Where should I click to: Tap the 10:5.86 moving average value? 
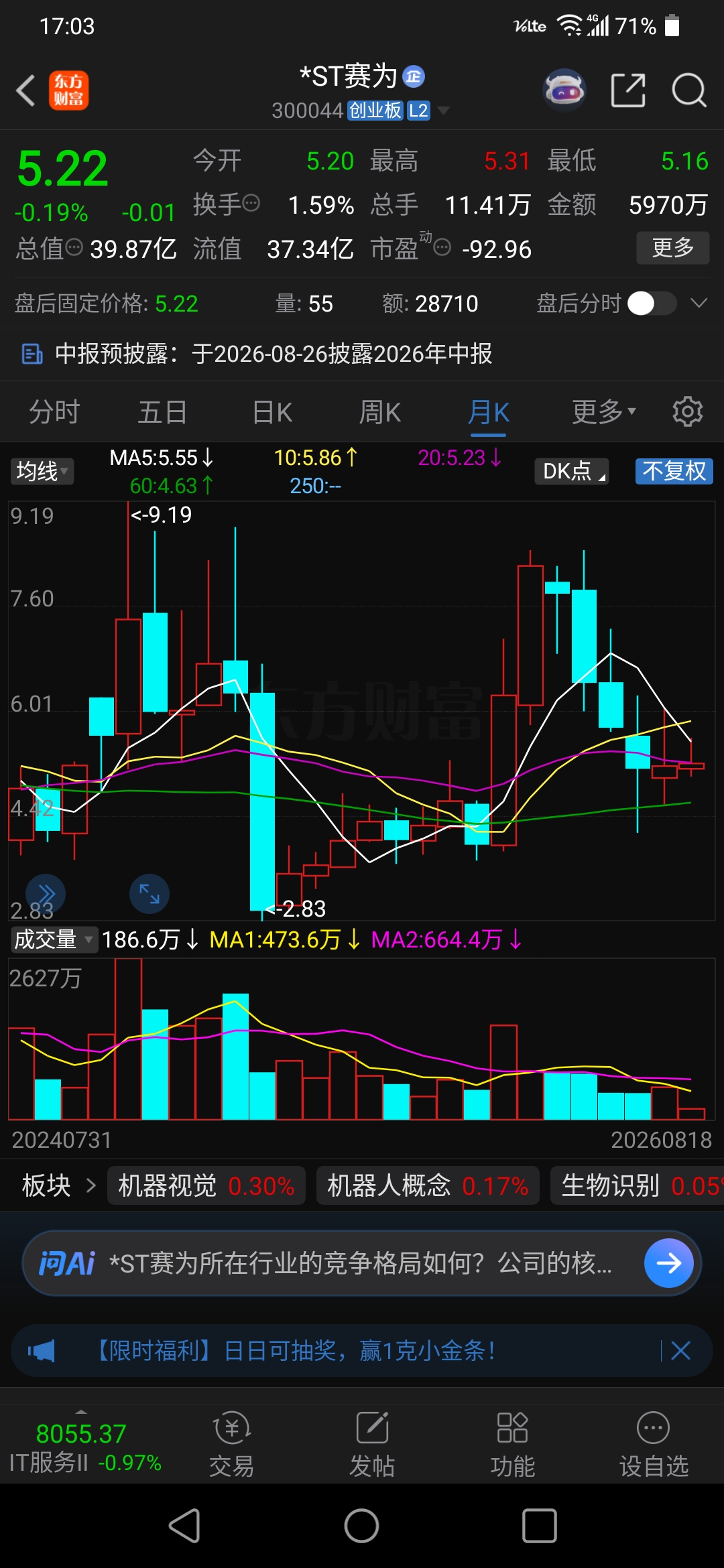tap(316, 458)
